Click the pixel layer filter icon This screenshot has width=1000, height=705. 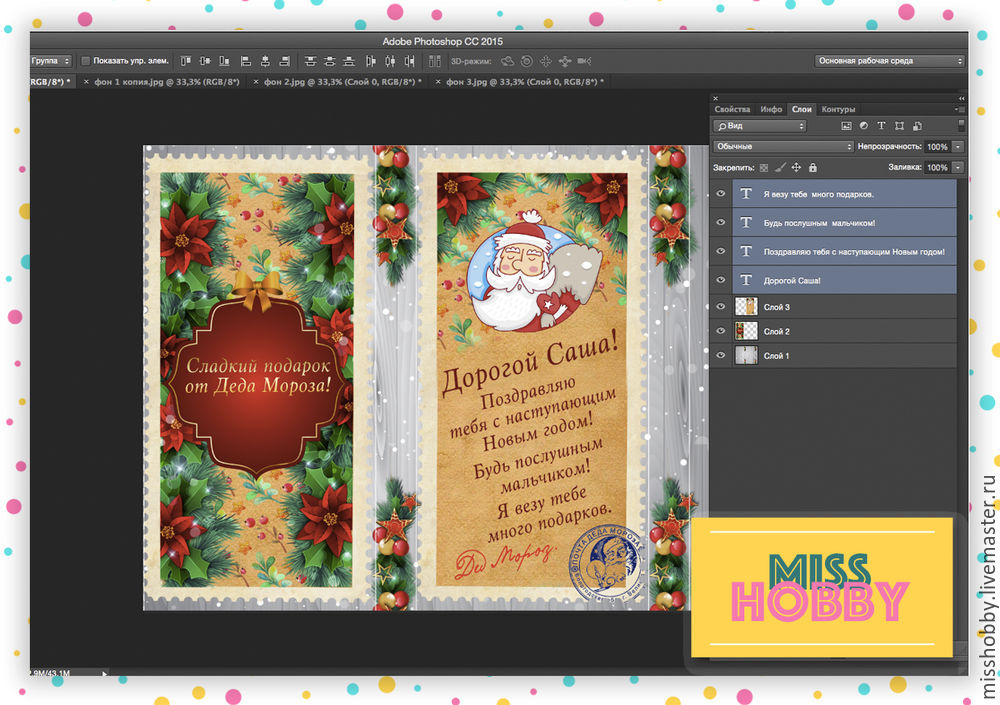pos(846,127)
